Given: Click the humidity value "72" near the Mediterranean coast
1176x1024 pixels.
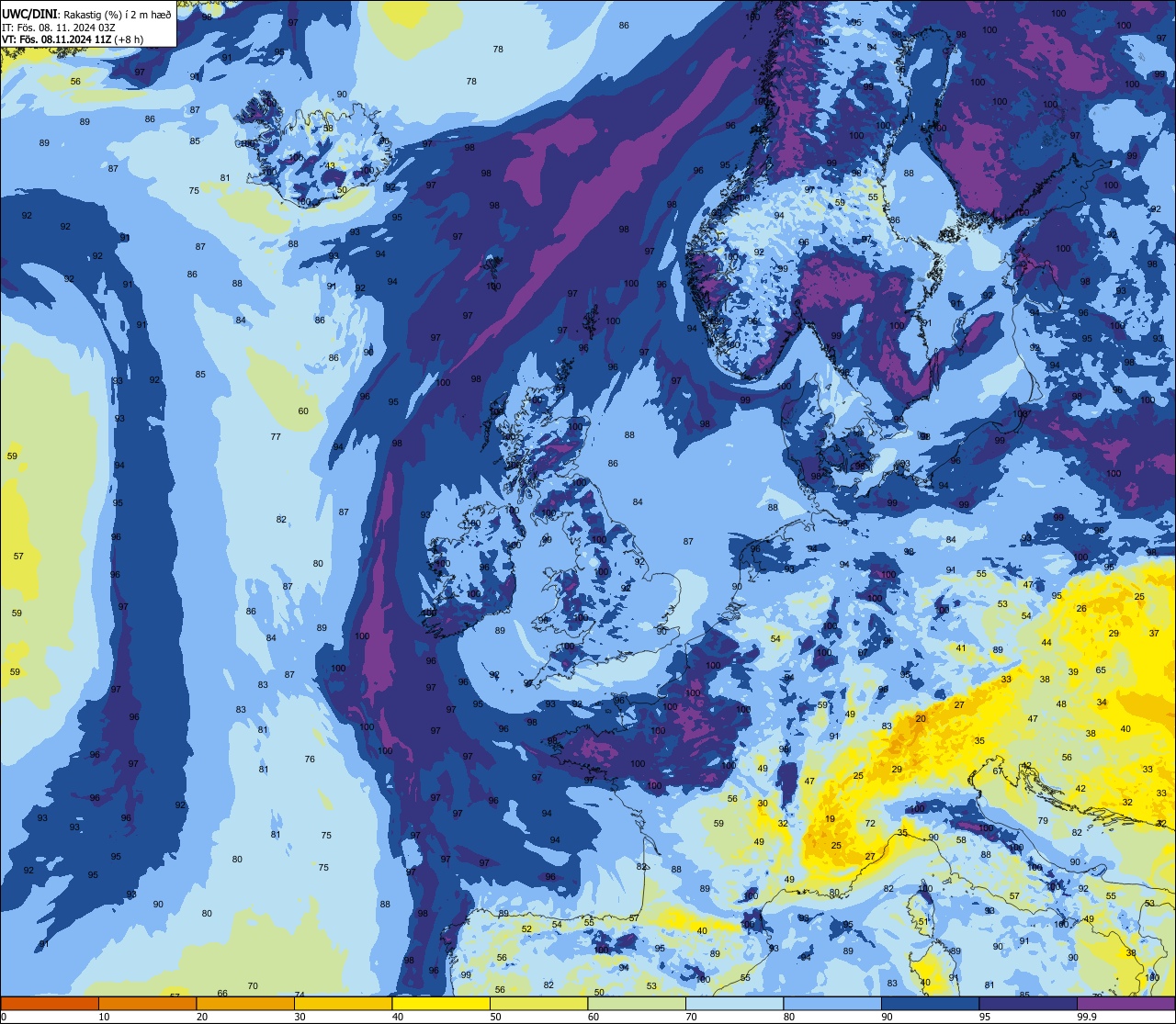Looking at the screenshot, I should pos(870,824).
